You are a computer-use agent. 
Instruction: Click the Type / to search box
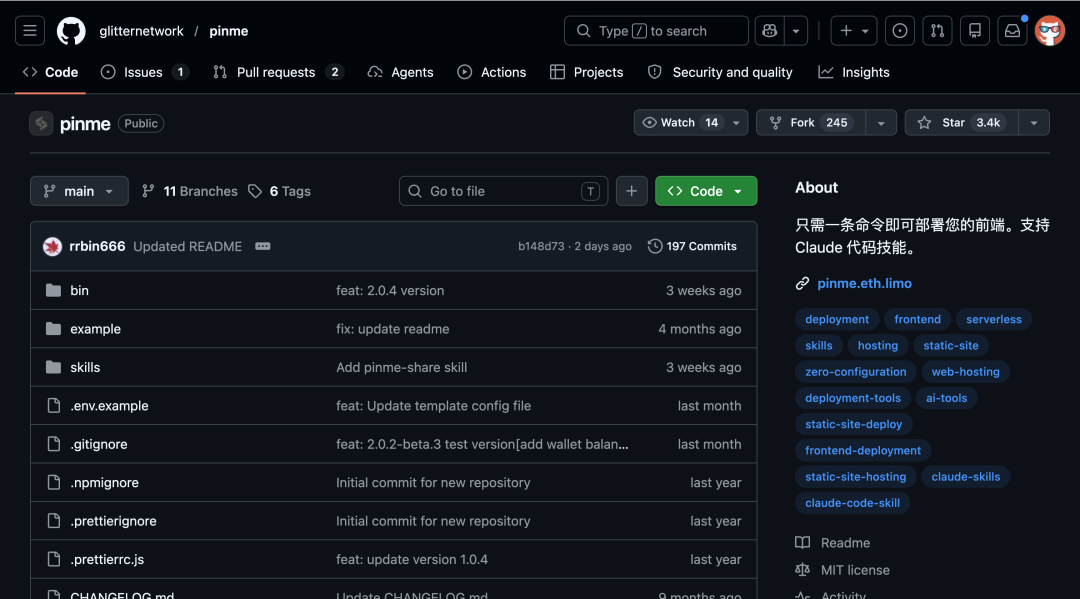[x=656, y=31]
